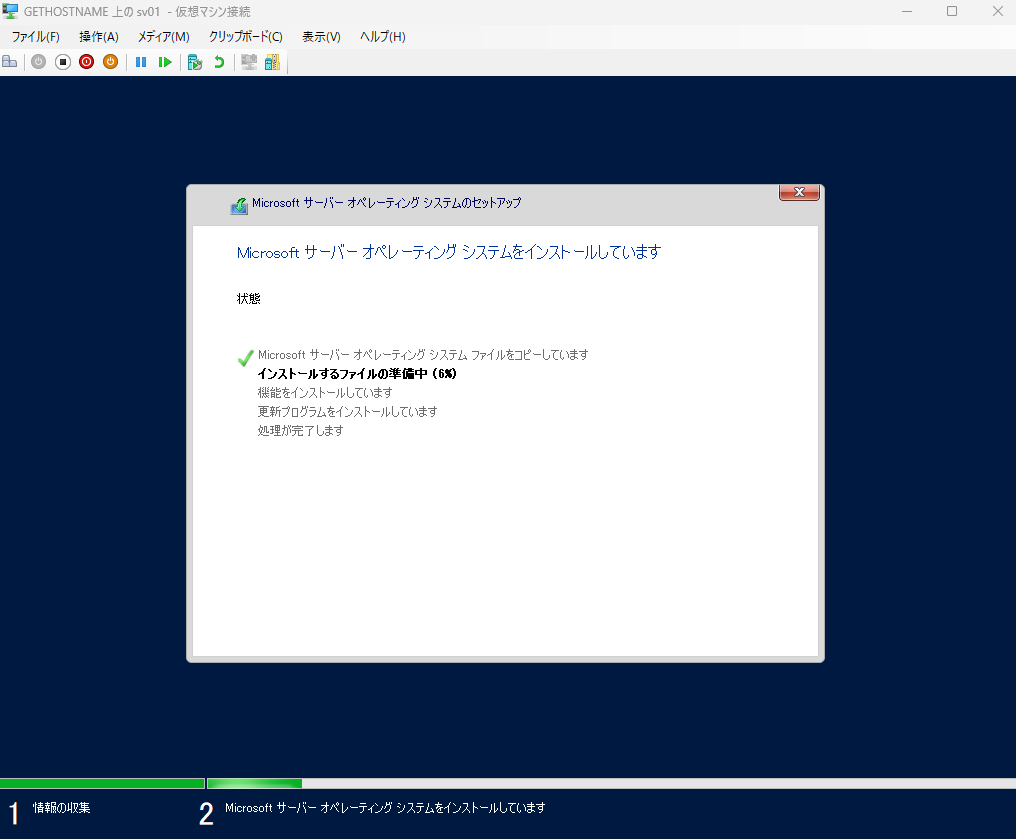Click the 処理が完了します step text
The width and height of the screenshot is (1016, 839).
pos(301,430)
